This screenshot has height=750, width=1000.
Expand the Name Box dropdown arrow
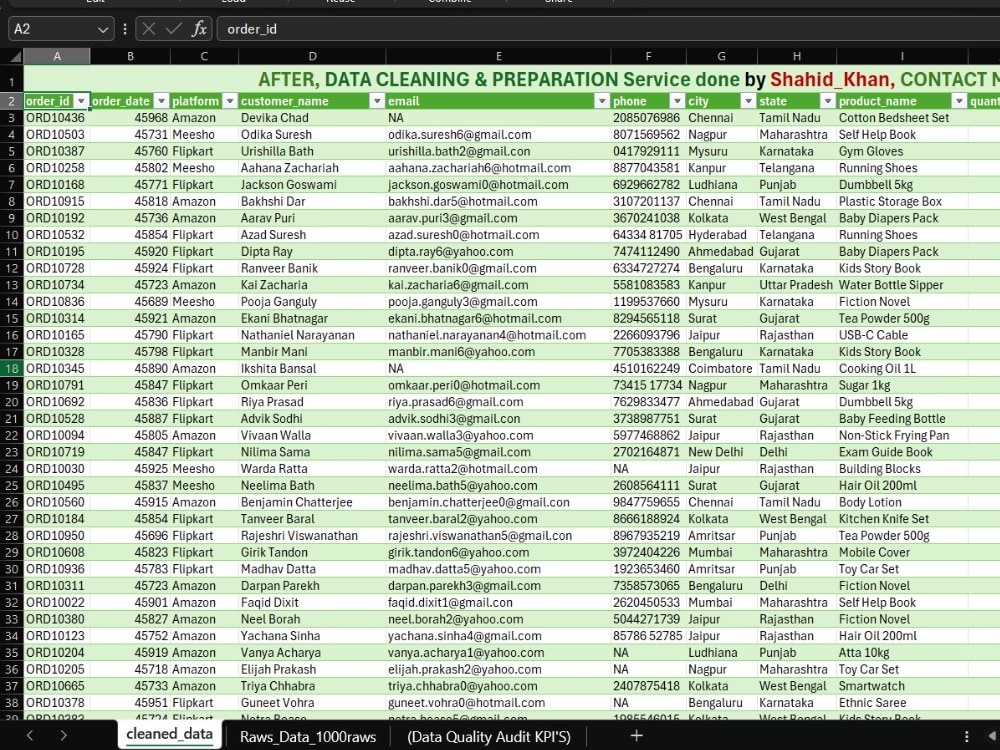pos(103,29)
